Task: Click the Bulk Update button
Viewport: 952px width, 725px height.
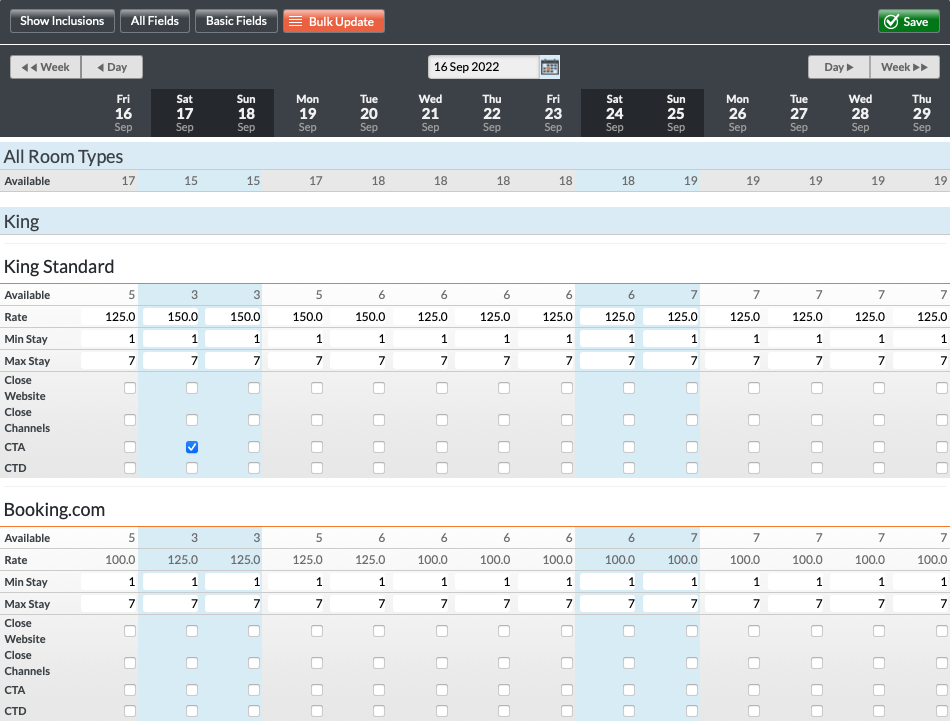Action: point(333,21)
